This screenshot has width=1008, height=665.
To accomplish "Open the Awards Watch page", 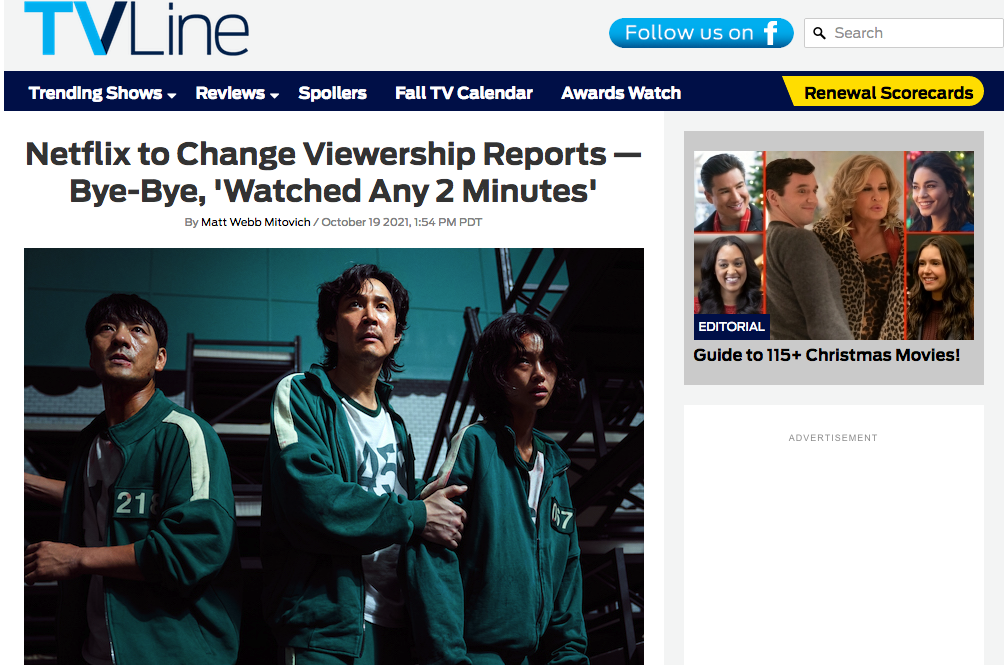I will (x=621, y=93).
